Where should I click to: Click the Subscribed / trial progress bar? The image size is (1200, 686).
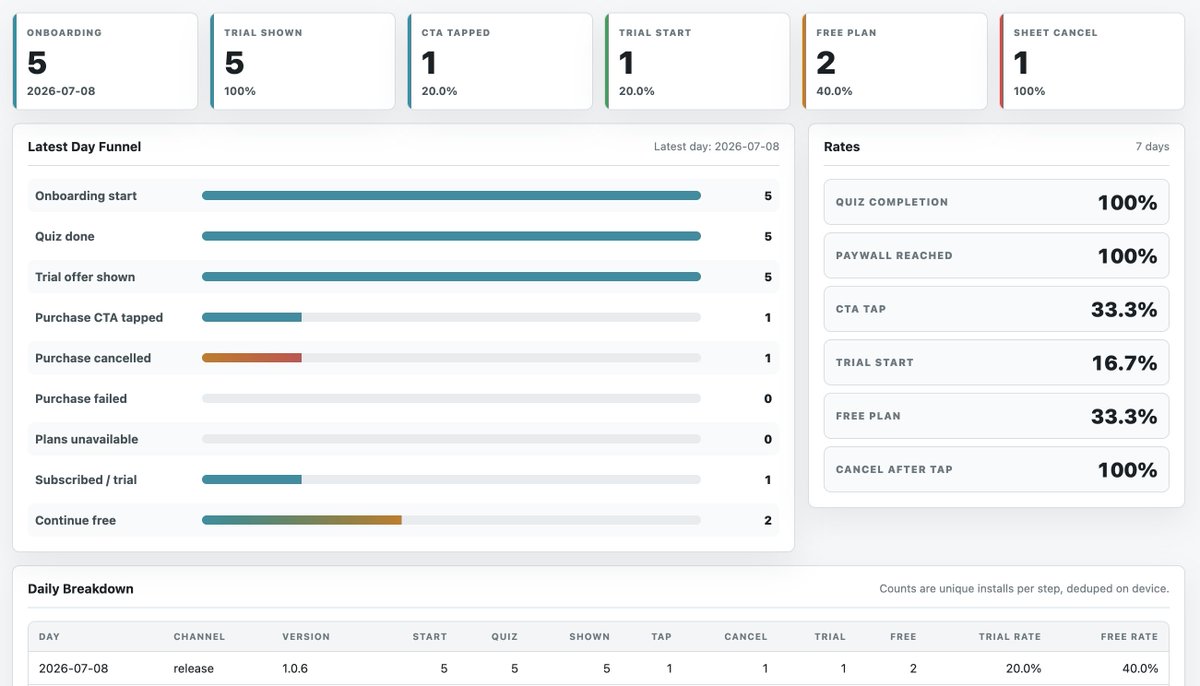(451, 480)
